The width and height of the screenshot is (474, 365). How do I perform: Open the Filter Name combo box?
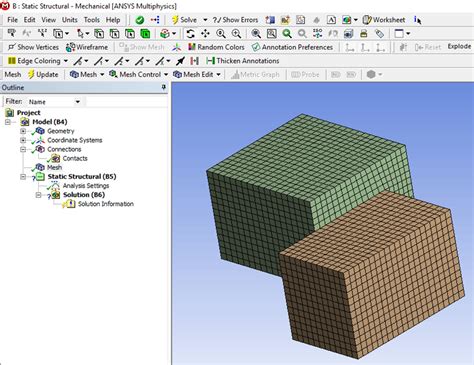pos(54,102)
